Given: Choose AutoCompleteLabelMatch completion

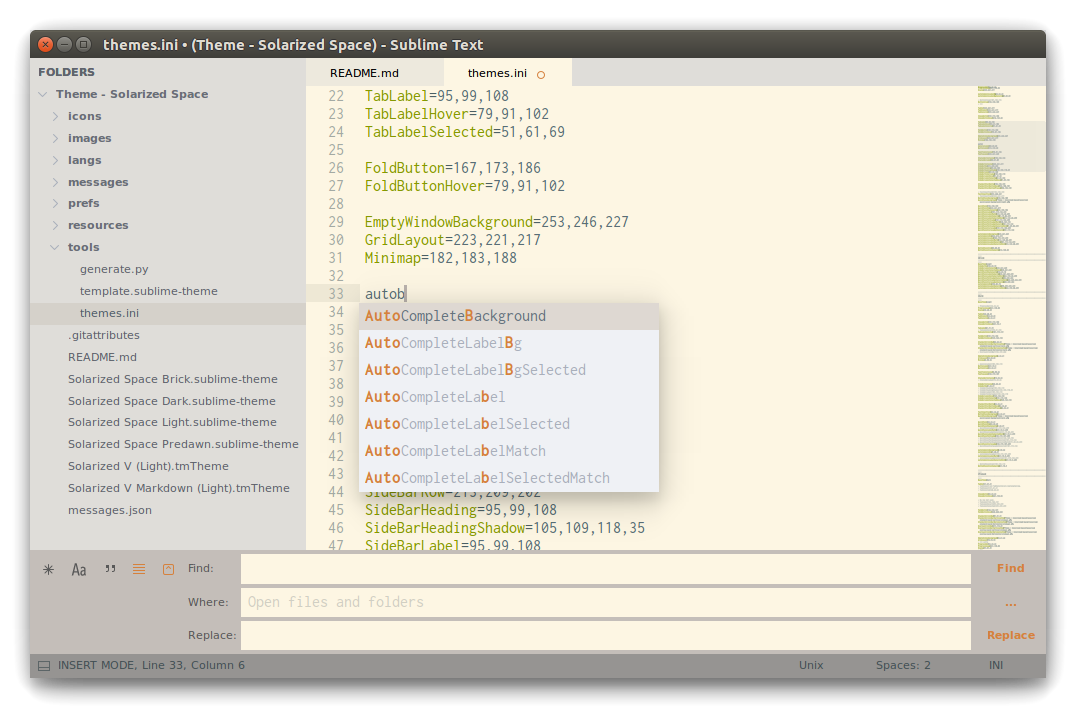Looking at the screenshot, I should [509, 450].
